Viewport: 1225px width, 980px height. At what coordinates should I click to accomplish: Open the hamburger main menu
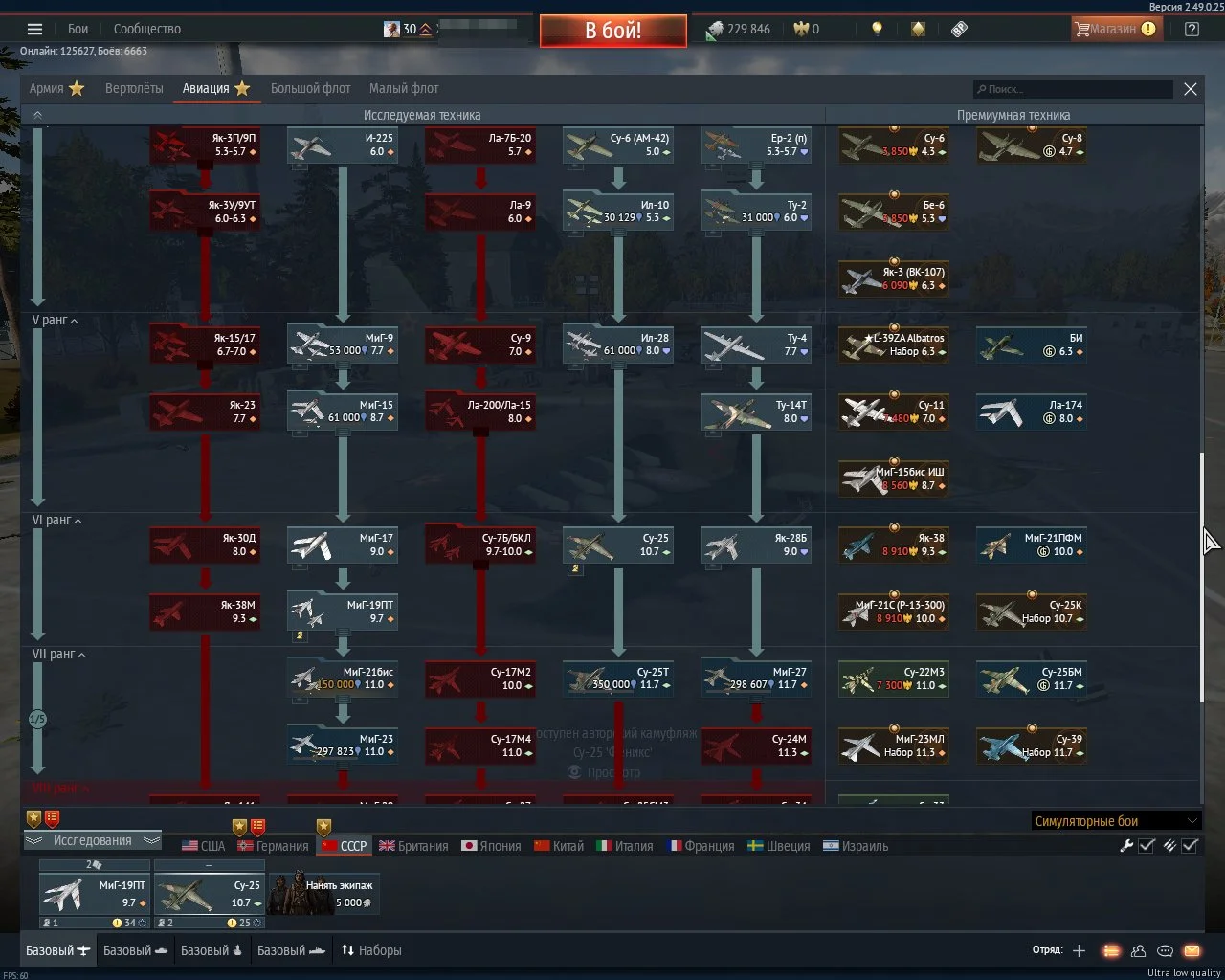click(x=35, y=29)
